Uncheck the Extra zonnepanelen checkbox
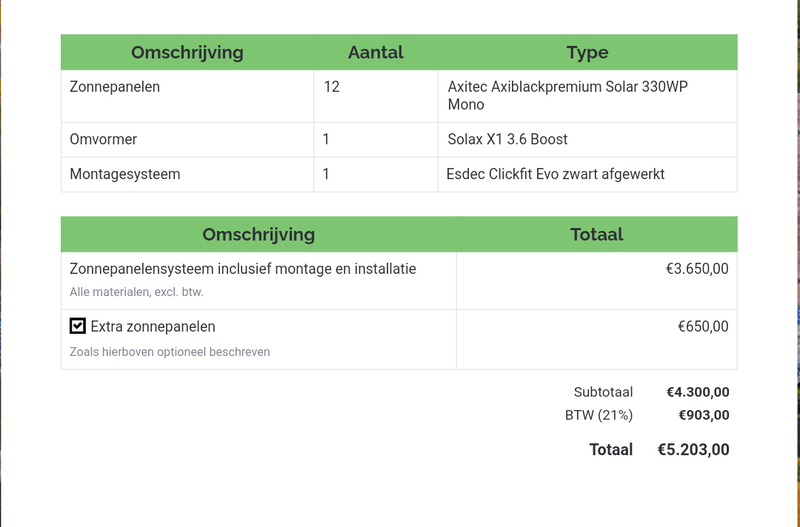This screenshot has height=527, width=800. pos(78,326)
